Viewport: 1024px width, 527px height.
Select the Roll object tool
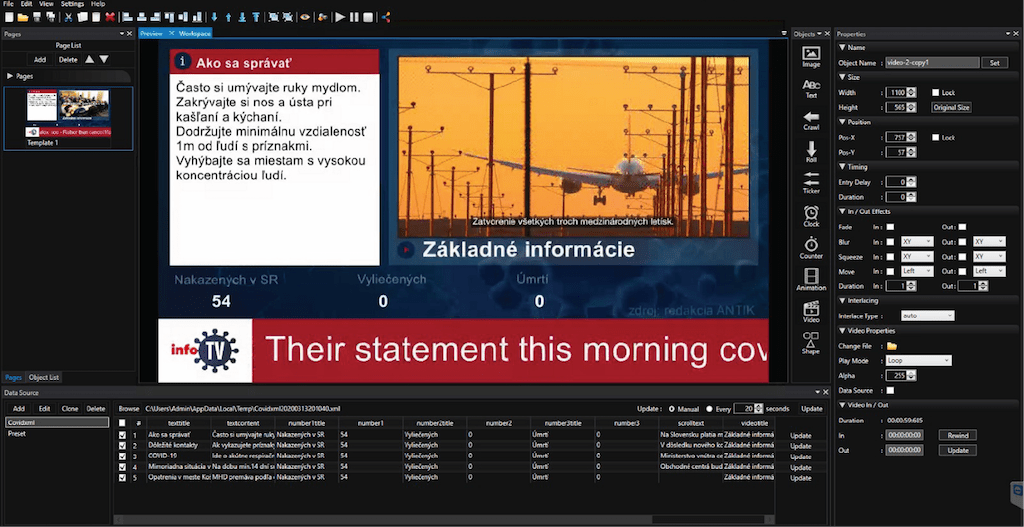click(x=811, y=153)
